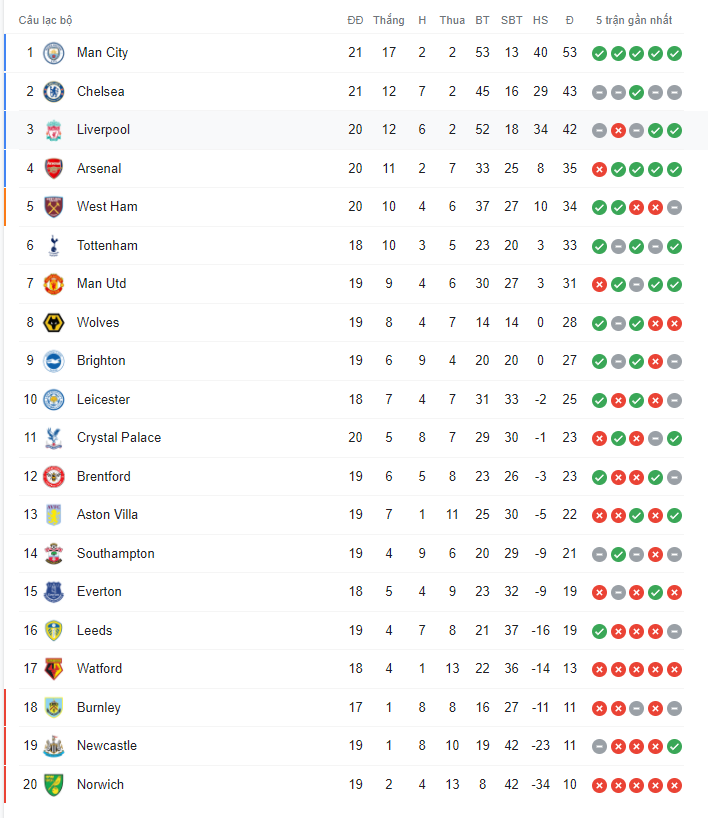Screen dimensions: 708x818
Task: Click the Wolves club crest
Action: click(x=54, y=322)
